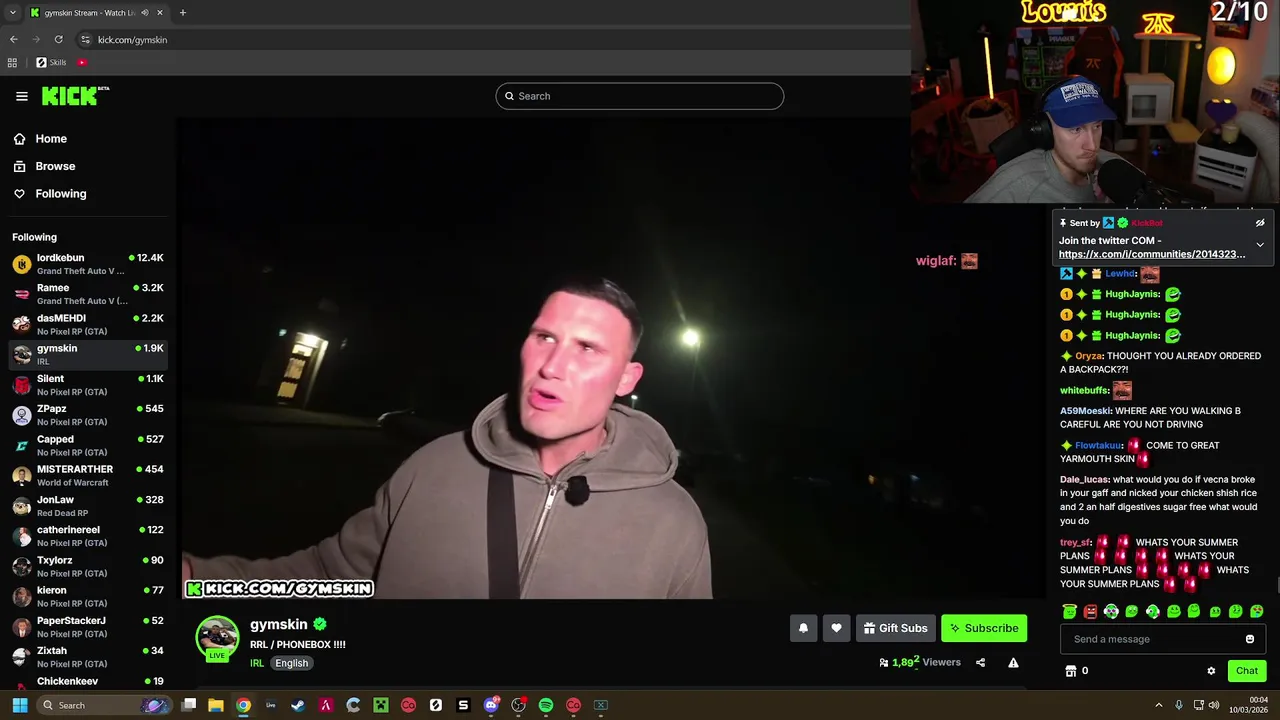Click Flowtakuu's username in chat
Screen dimensions: 1280x720
[x=1098, y=445]
